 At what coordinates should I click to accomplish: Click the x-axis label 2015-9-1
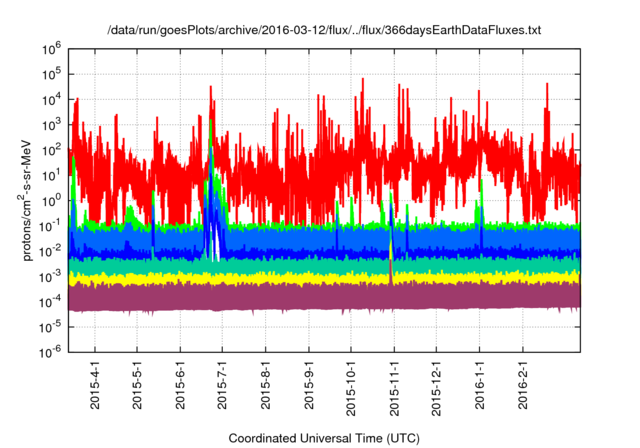309,385
